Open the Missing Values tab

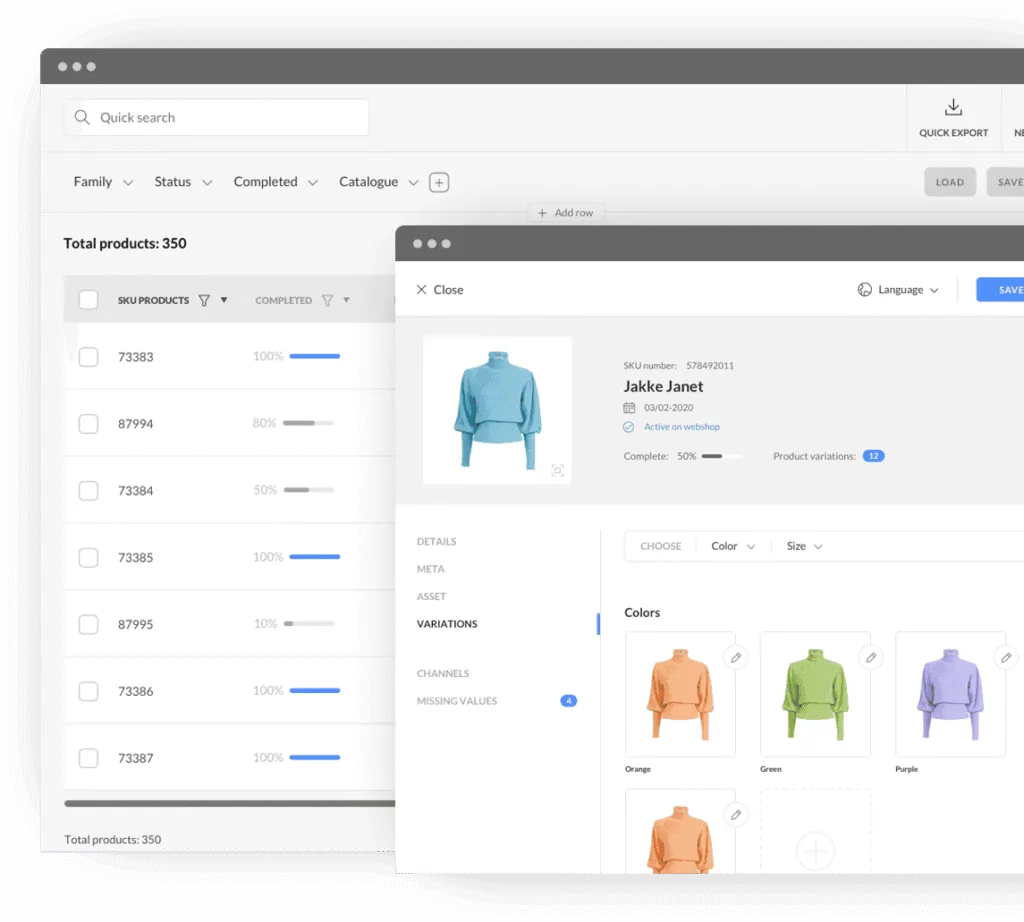click(x=456, y=701)
